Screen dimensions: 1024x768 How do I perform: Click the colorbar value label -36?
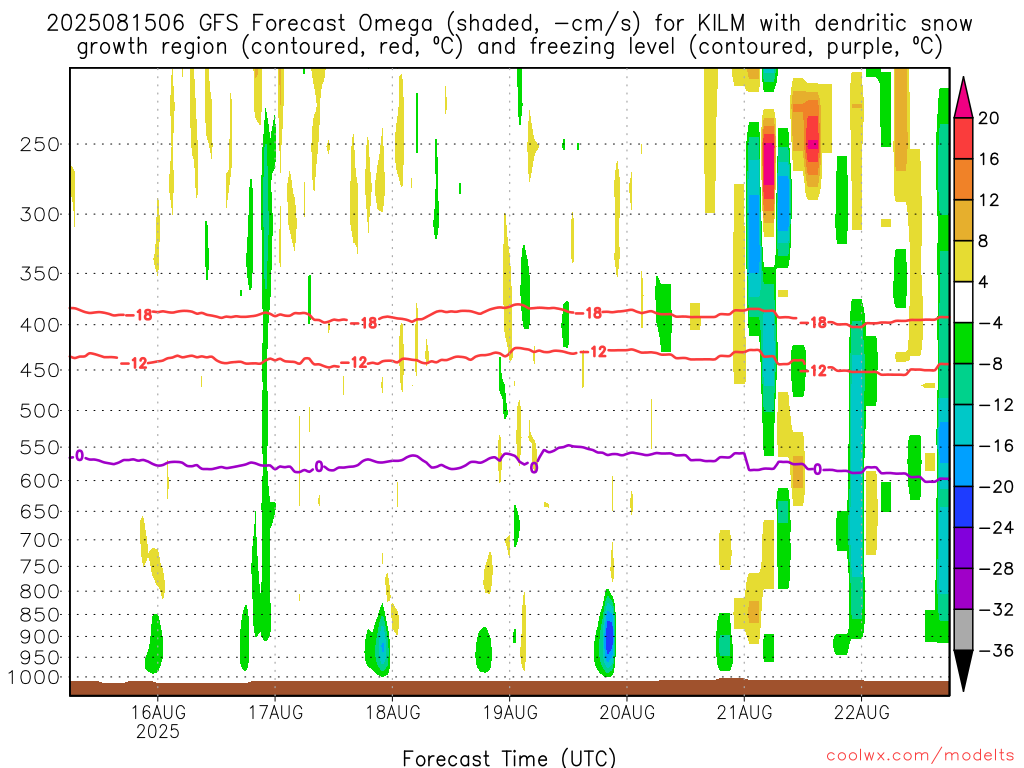click(996, 650)
